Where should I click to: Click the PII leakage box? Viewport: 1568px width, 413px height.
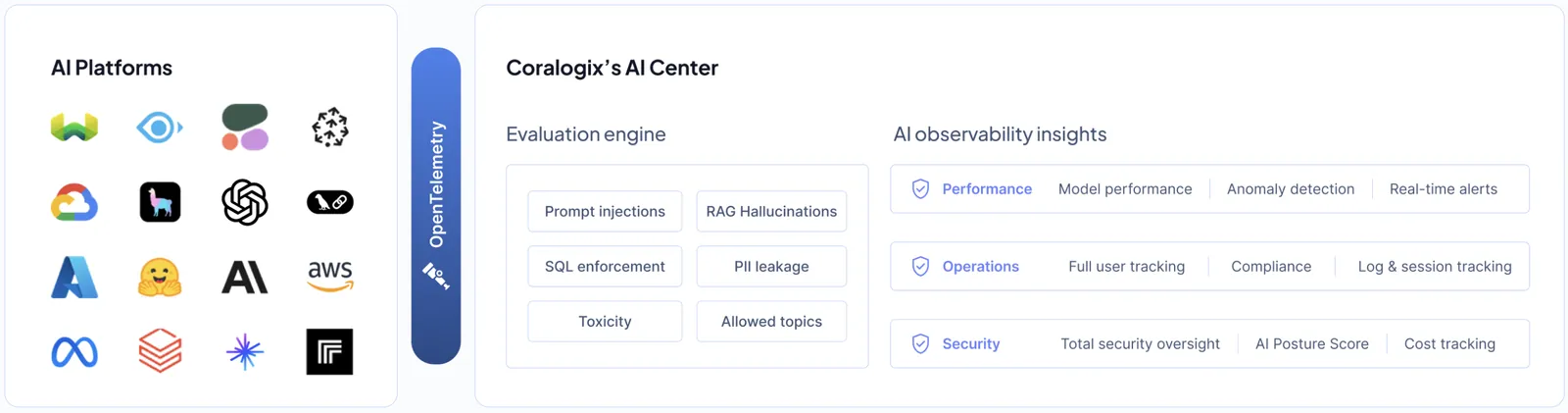coord(771,267)
